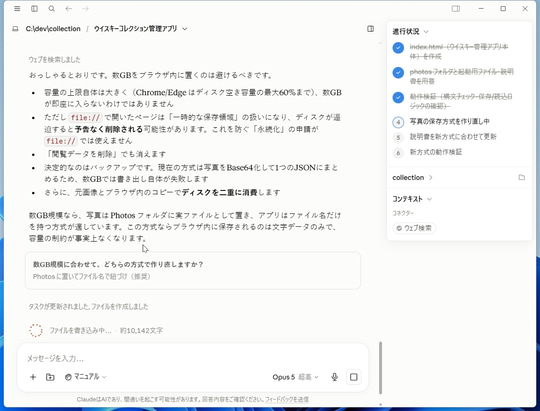
Task: Open the hamburger menu icon
Action: 17,9
